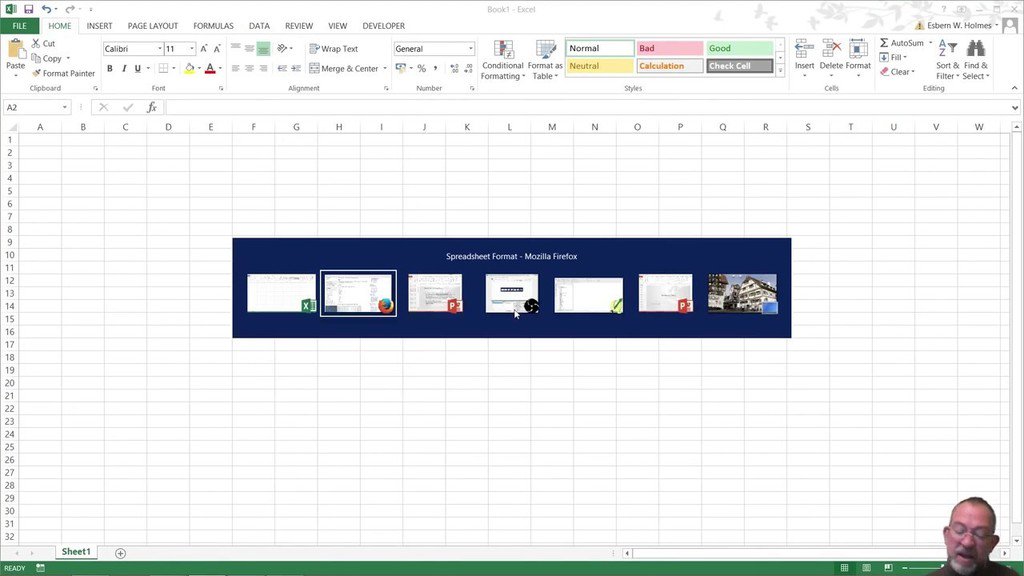Click Wrap Text button
This screenshot has width=1024, height=576.
coord(334,49)
